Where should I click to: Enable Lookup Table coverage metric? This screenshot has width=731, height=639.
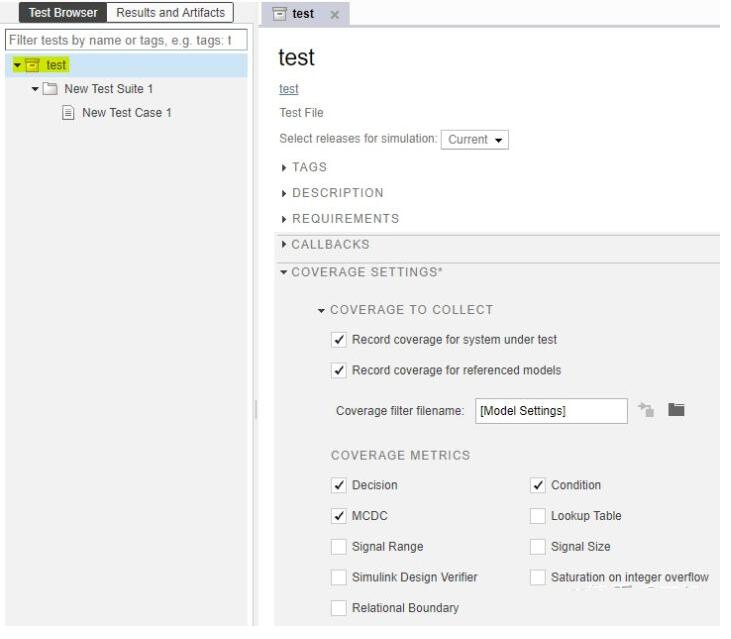click(x=538, y=516)
